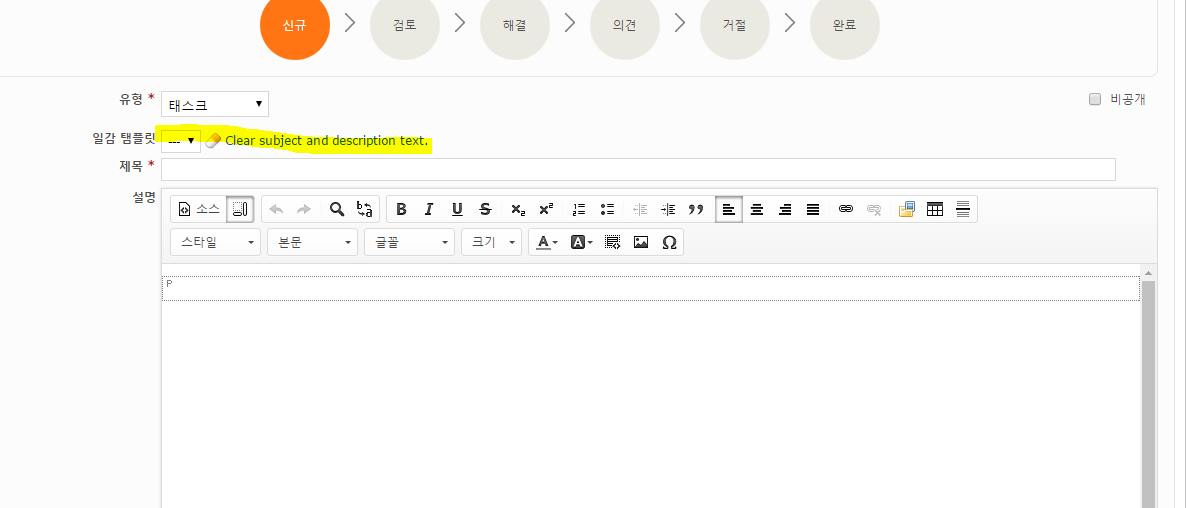Click the strikethrough button
1186x508 pixels.
485,209
